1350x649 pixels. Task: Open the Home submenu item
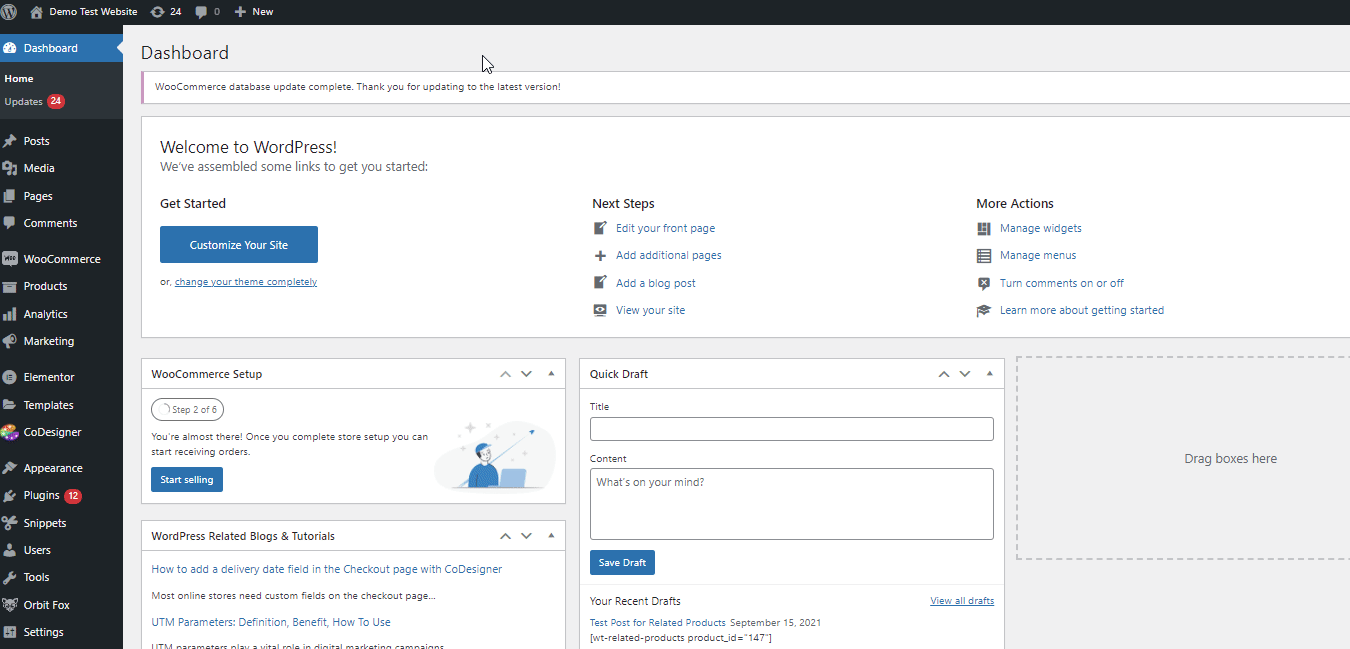pyautogui.click(x=19, y=78)
